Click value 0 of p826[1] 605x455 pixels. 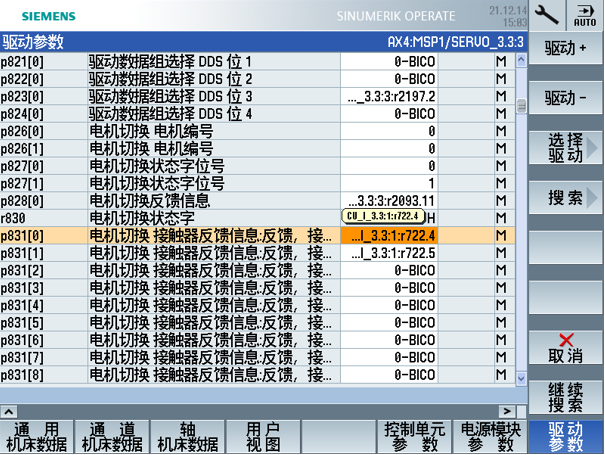(x=389, y=149)
